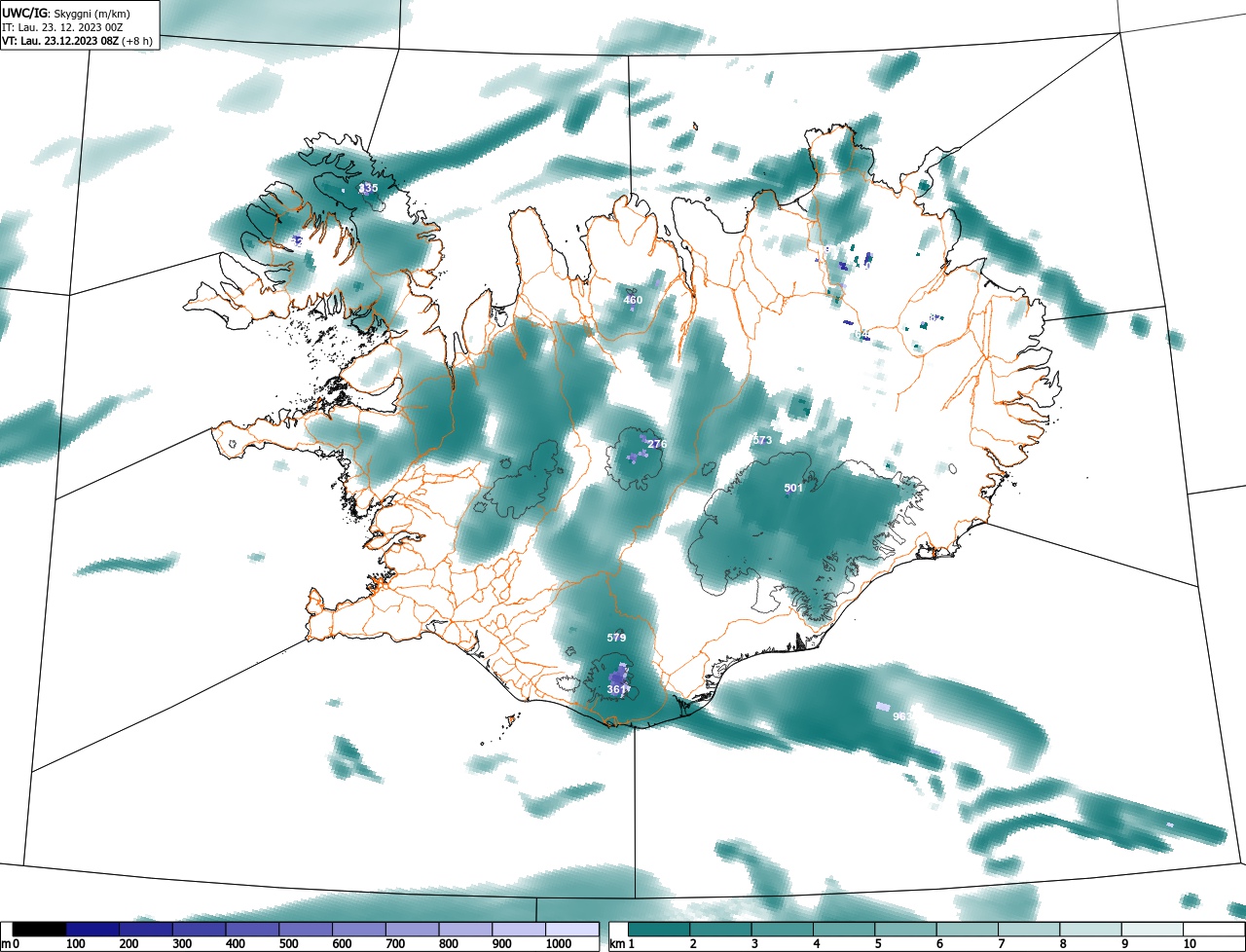Pick the 4–5 km legend swatch

point(844,930)
